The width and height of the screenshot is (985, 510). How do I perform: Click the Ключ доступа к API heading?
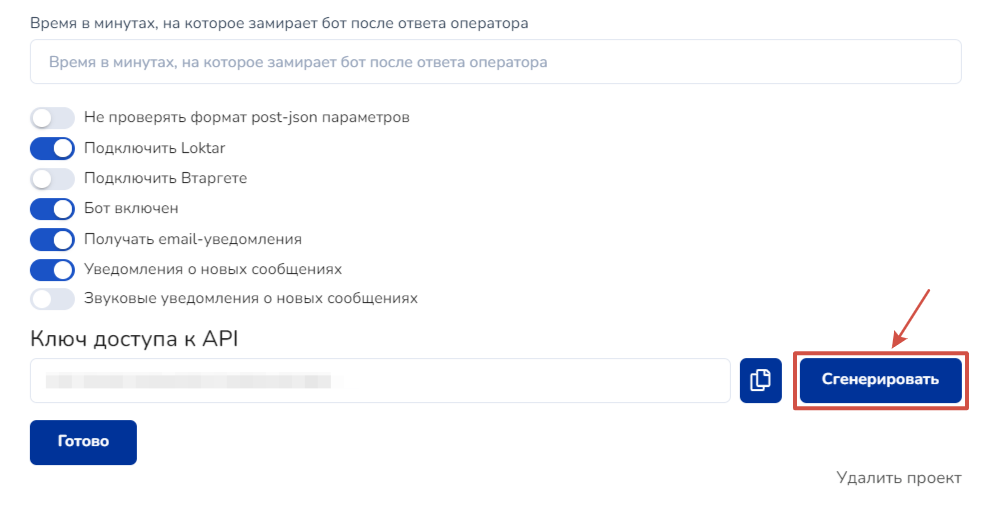click(135, 339)
